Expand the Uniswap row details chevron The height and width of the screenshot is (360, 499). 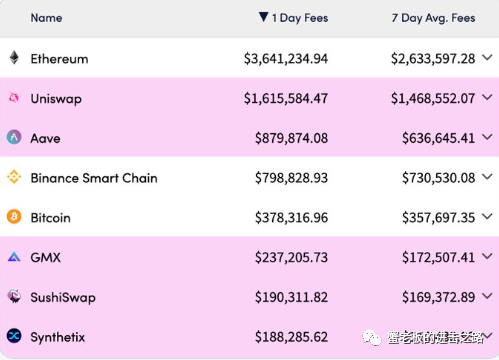pos(487,97)
